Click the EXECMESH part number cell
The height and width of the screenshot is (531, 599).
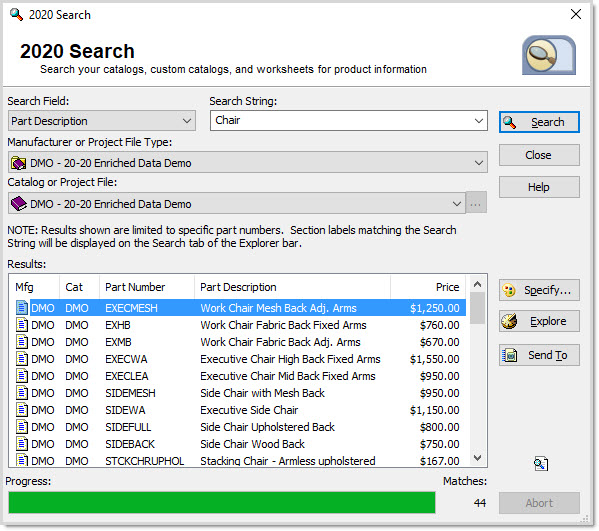pos(131,308)
